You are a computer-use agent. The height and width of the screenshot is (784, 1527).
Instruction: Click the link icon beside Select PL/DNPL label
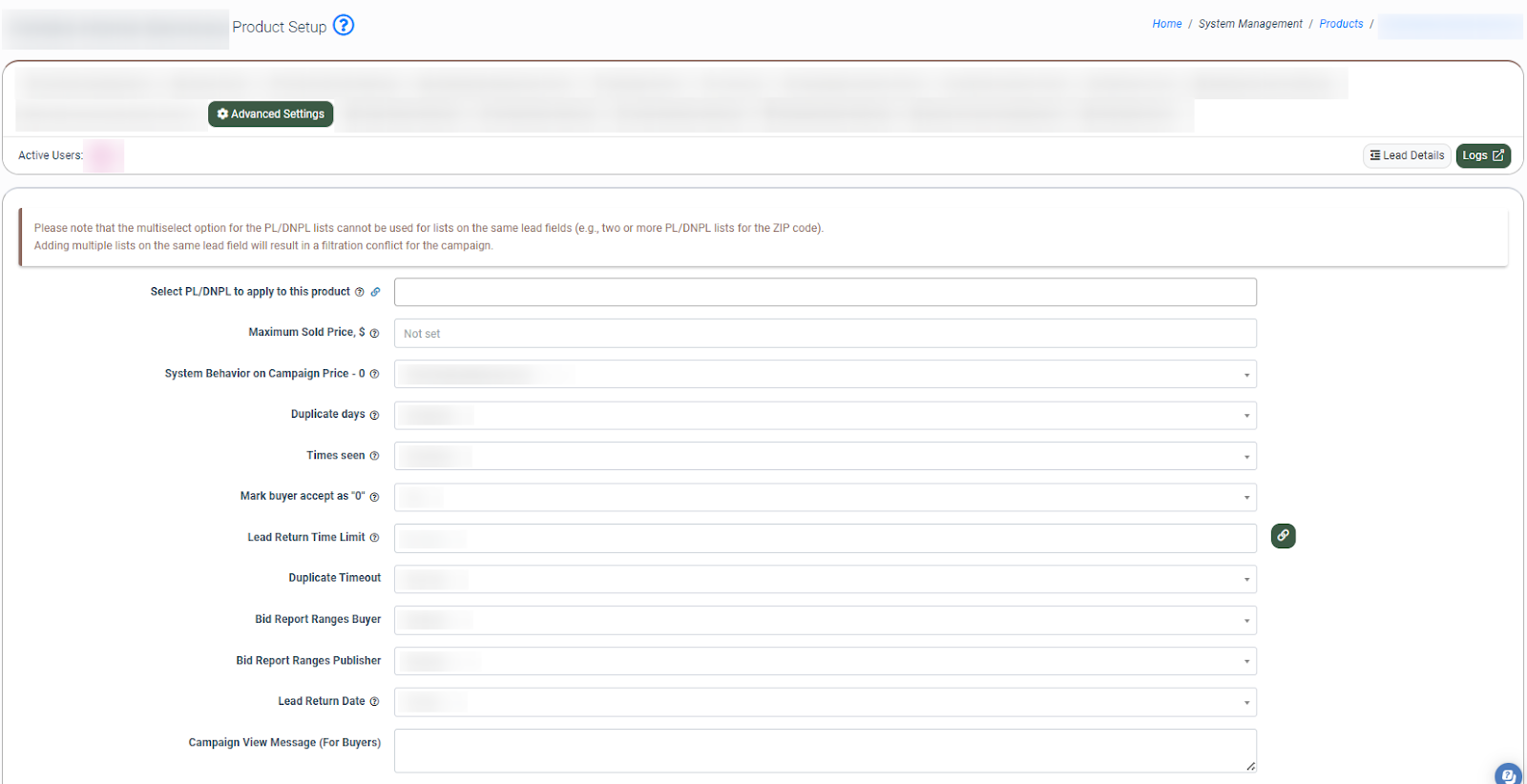coord(375,292)
